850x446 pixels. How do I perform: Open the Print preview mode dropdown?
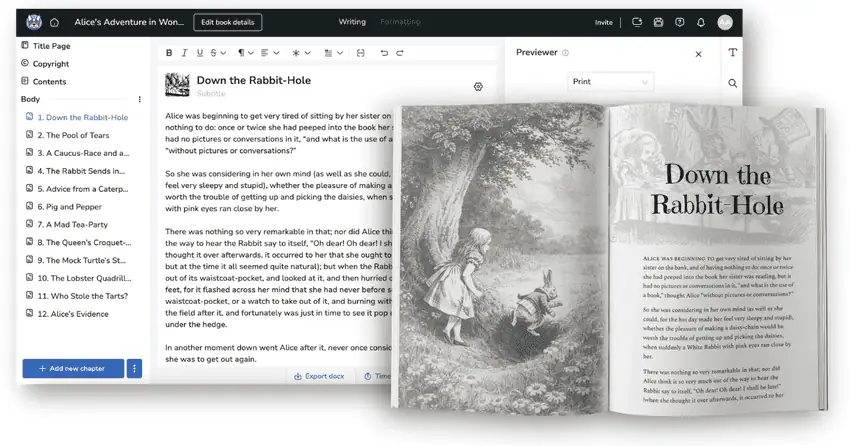click(x=610, y=82)
